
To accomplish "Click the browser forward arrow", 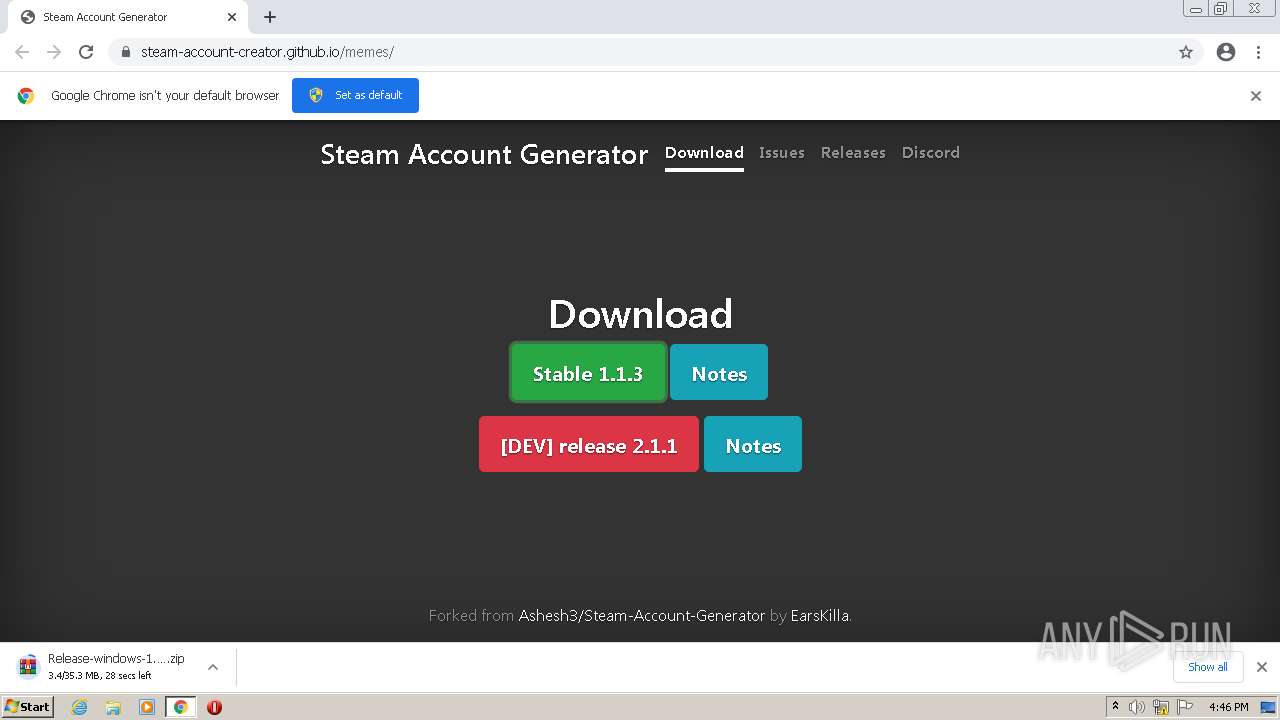I will 54,52.
